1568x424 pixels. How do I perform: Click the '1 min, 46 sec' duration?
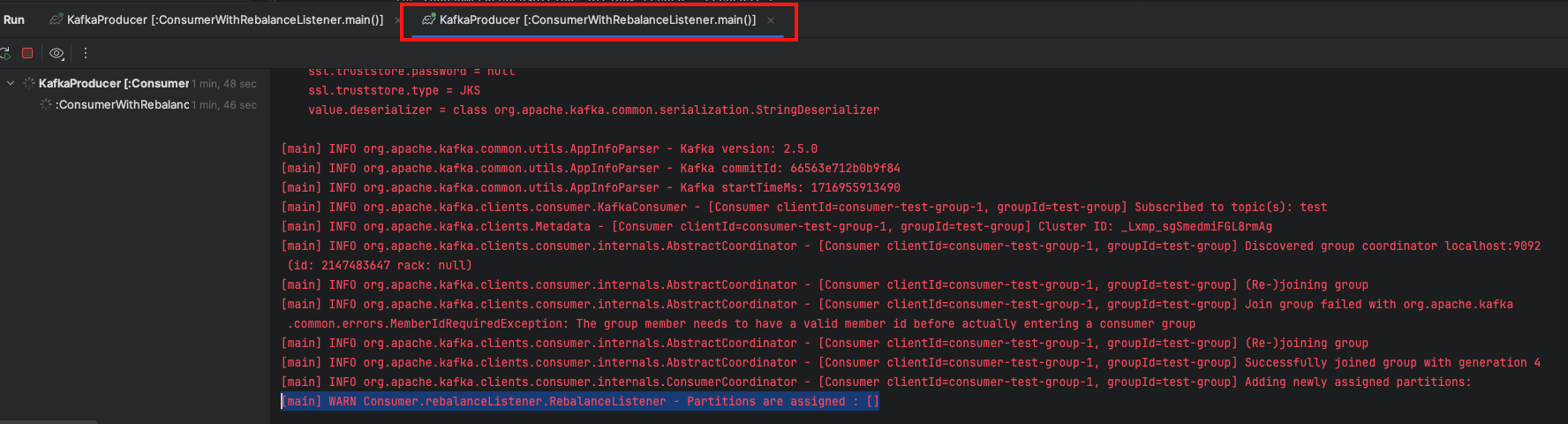pos(225,105)
